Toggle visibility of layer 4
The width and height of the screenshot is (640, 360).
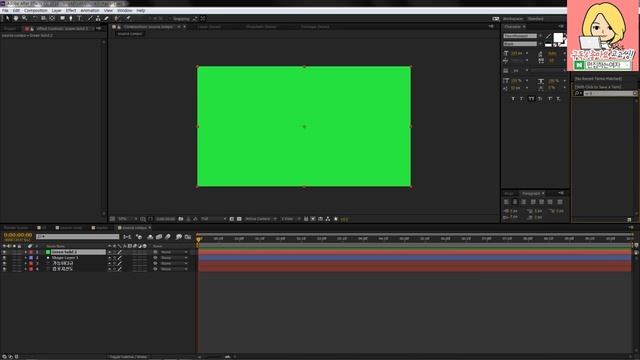pos(4,269)
